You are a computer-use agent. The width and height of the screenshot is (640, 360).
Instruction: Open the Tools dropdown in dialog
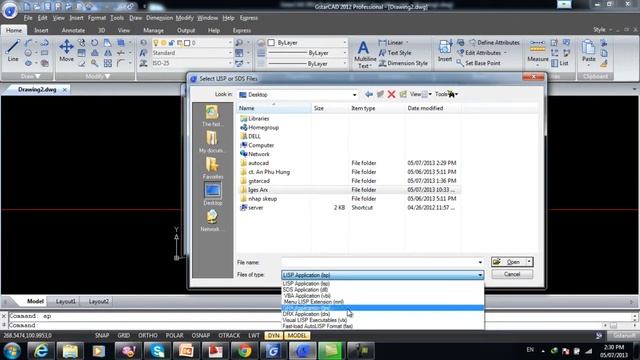[446, 94]
